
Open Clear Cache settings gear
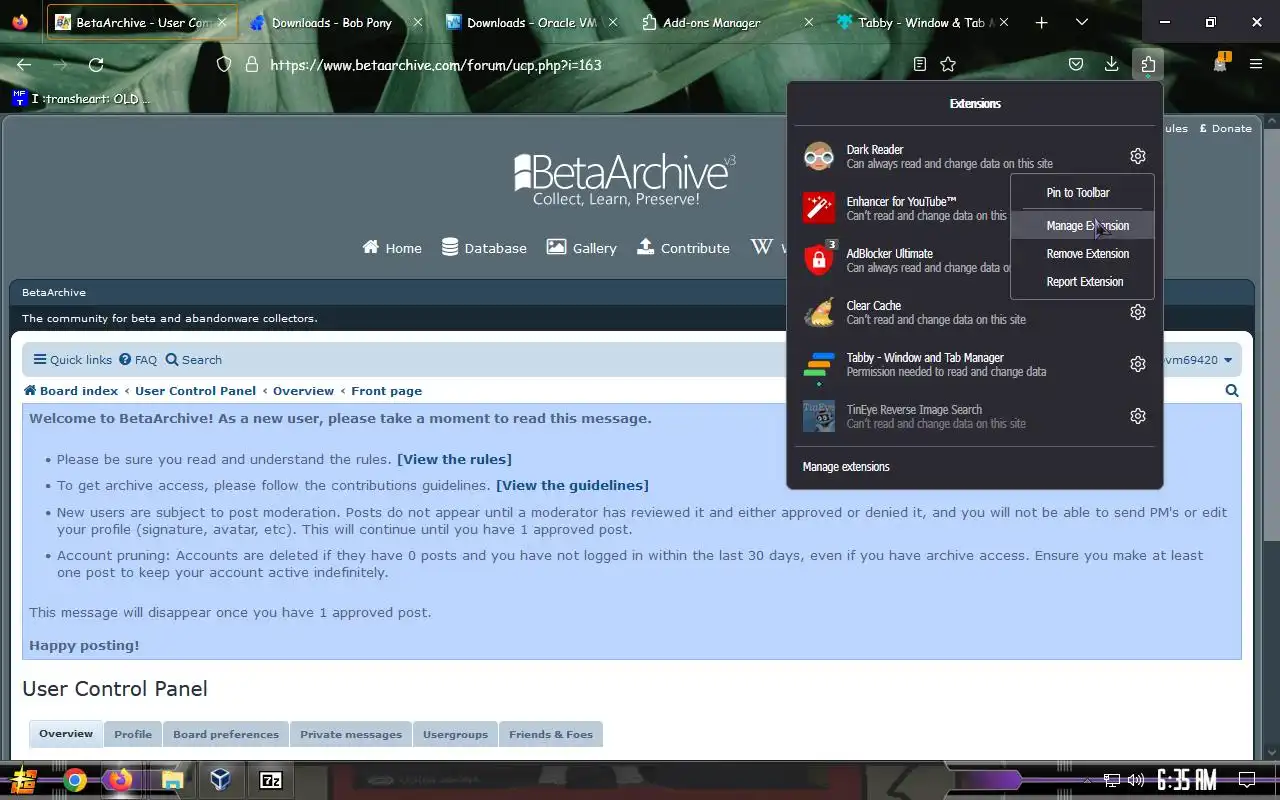[x=1137, y=312]
